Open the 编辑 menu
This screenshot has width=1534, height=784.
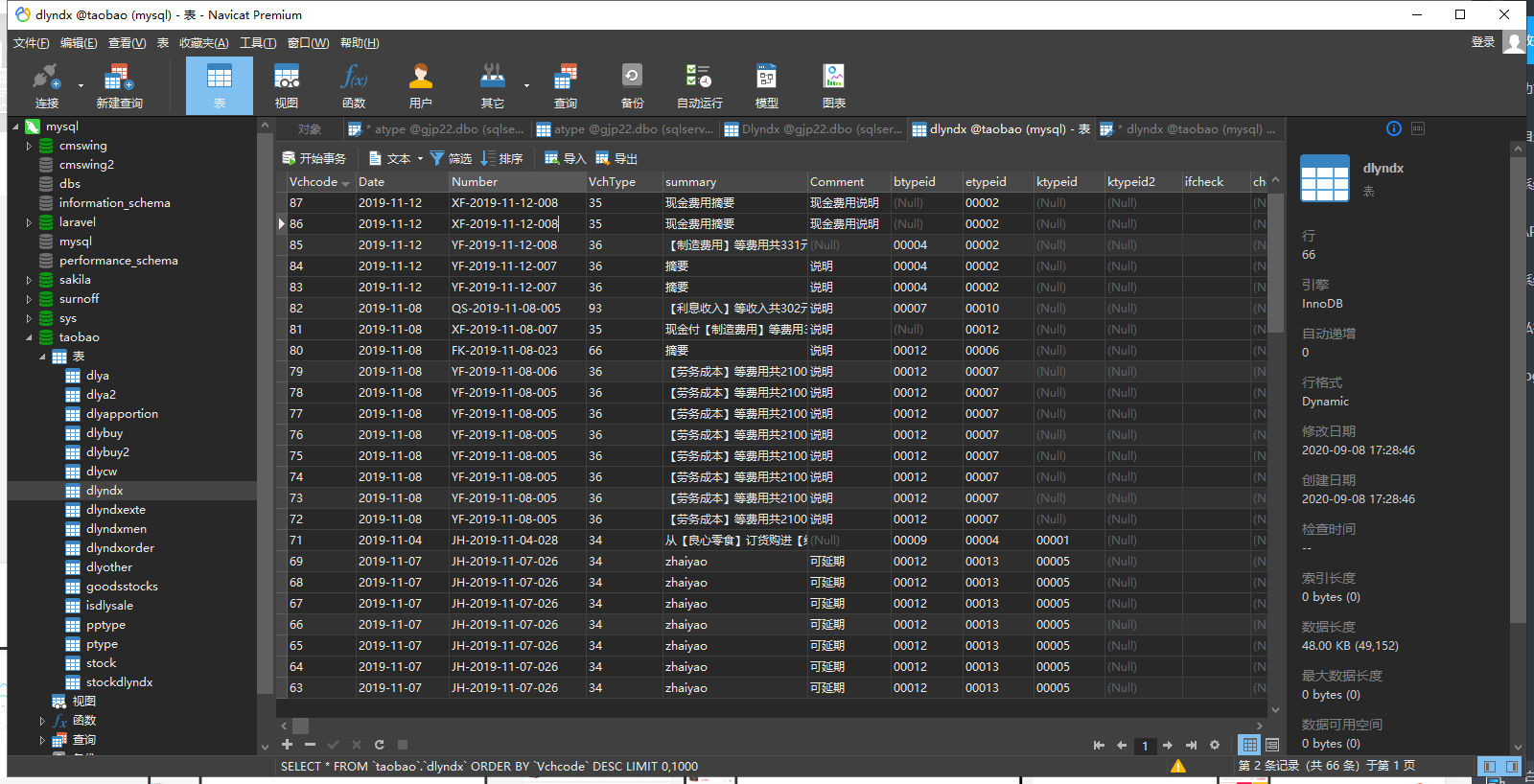click(x=79, y=43)
